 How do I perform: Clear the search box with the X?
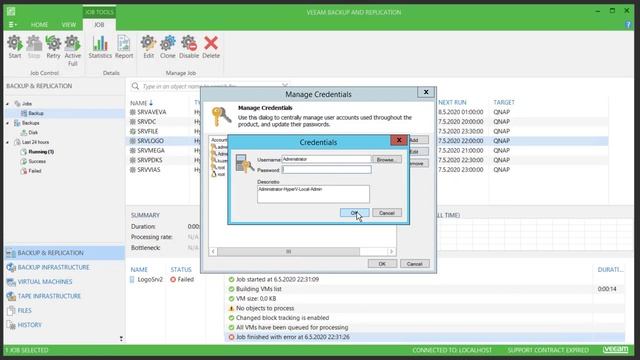click(285, 86)
